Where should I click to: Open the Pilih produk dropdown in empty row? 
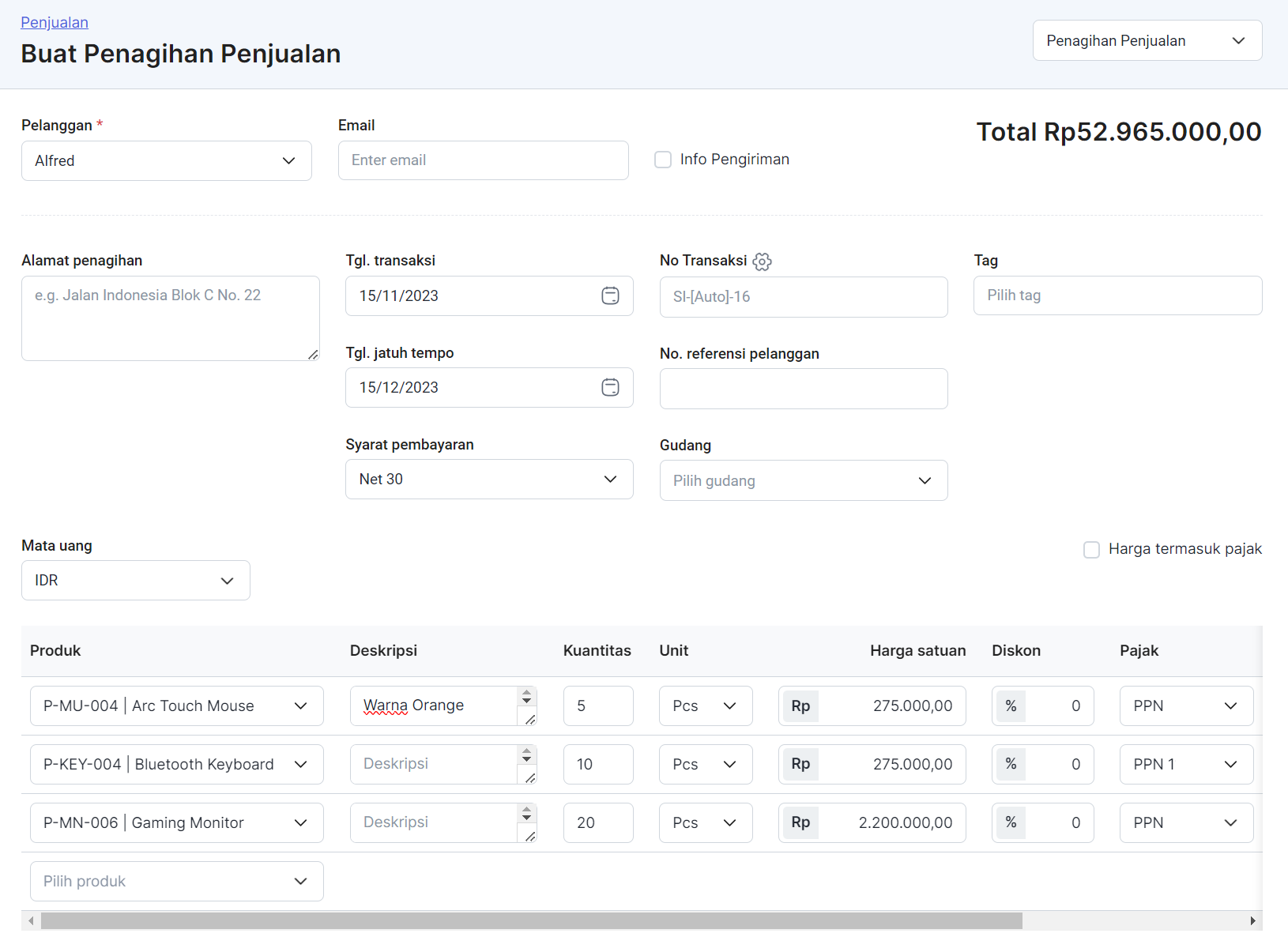176,881
